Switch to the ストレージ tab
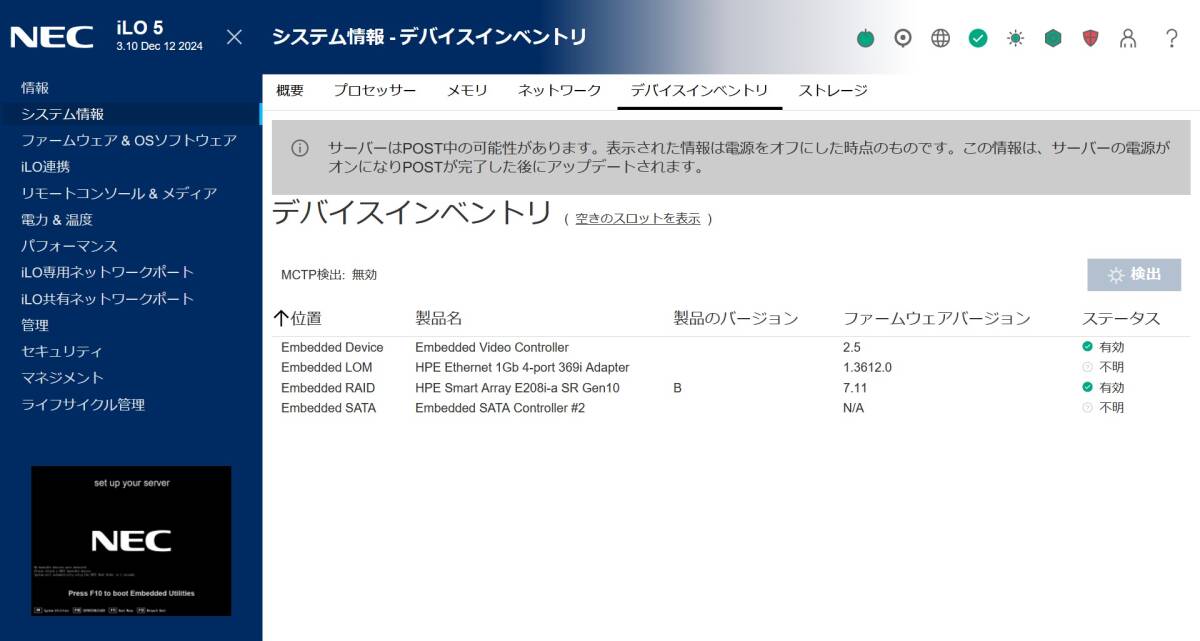The image size is (1200, 641). [x=833, y=89]
